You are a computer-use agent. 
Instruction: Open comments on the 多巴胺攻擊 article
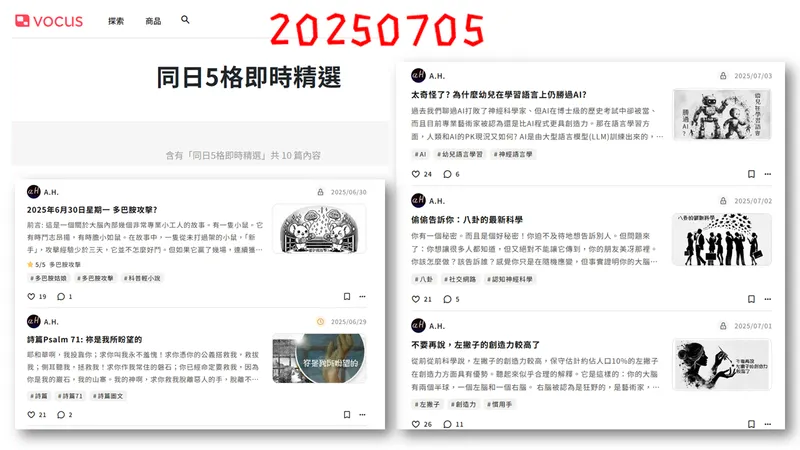point(61,296)
